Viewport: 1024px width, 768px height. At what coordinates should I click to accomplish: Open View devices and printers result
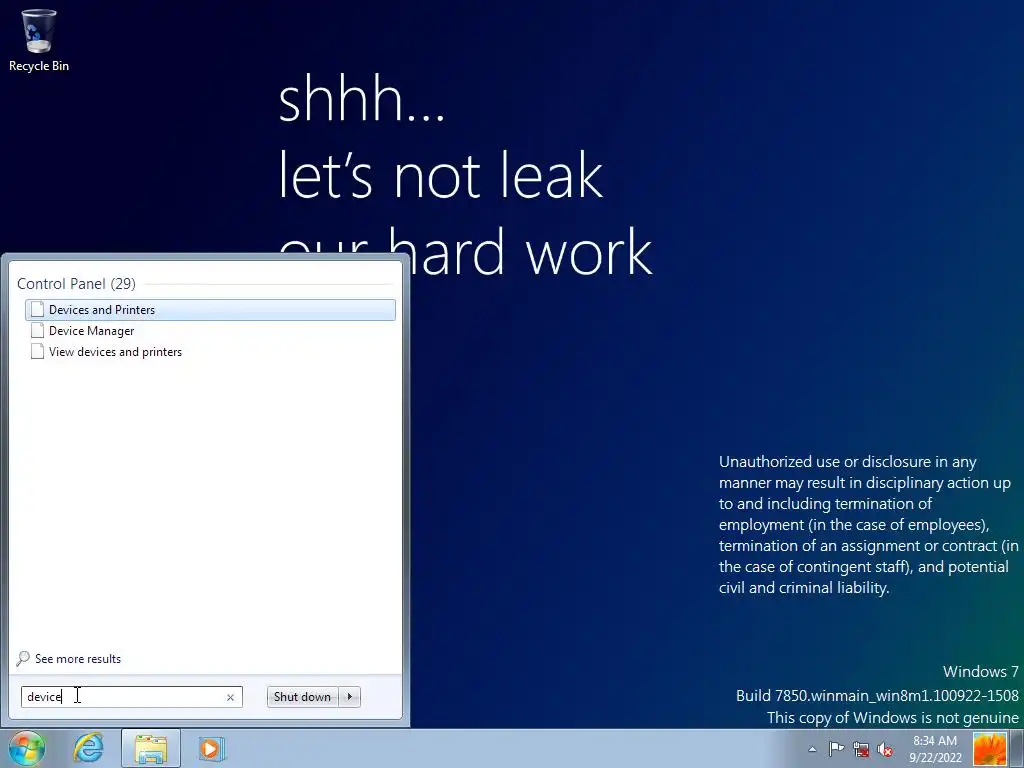210,351
